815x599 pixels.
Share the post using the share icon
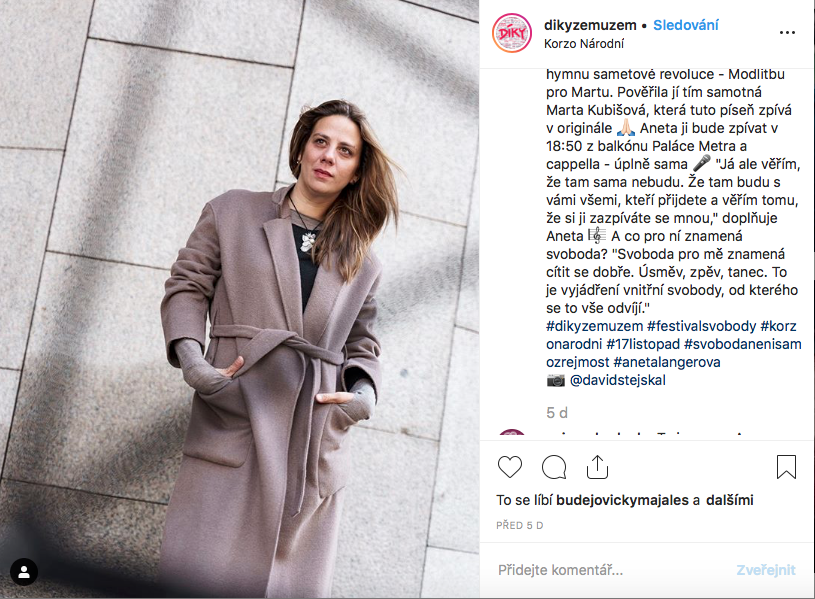coord(597,466)
